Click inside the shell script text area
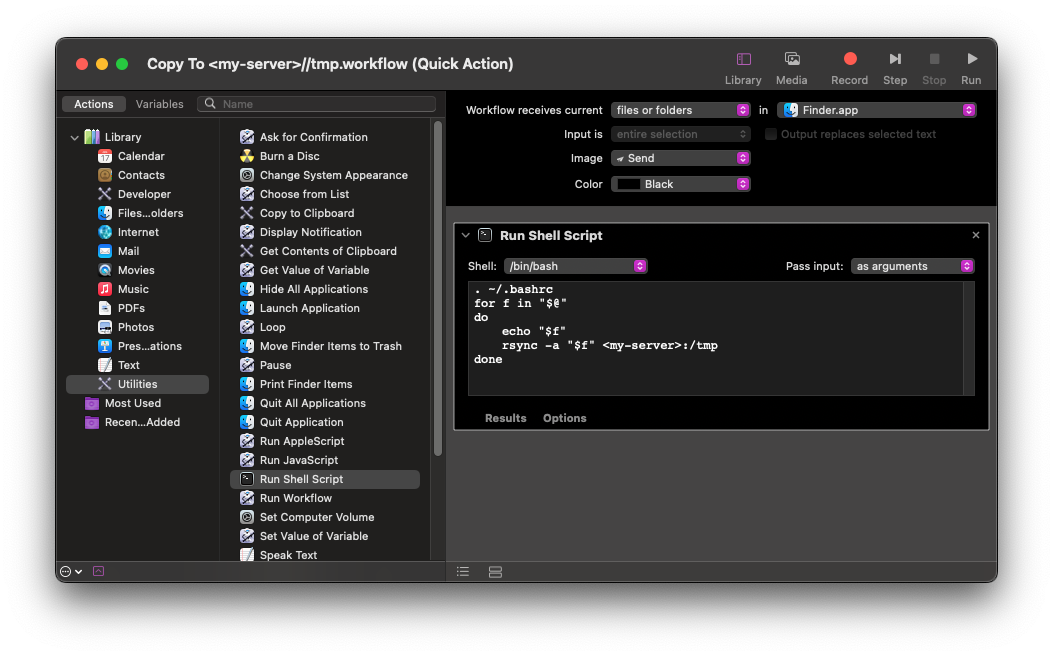1053x656 pixels. [716, 338]
